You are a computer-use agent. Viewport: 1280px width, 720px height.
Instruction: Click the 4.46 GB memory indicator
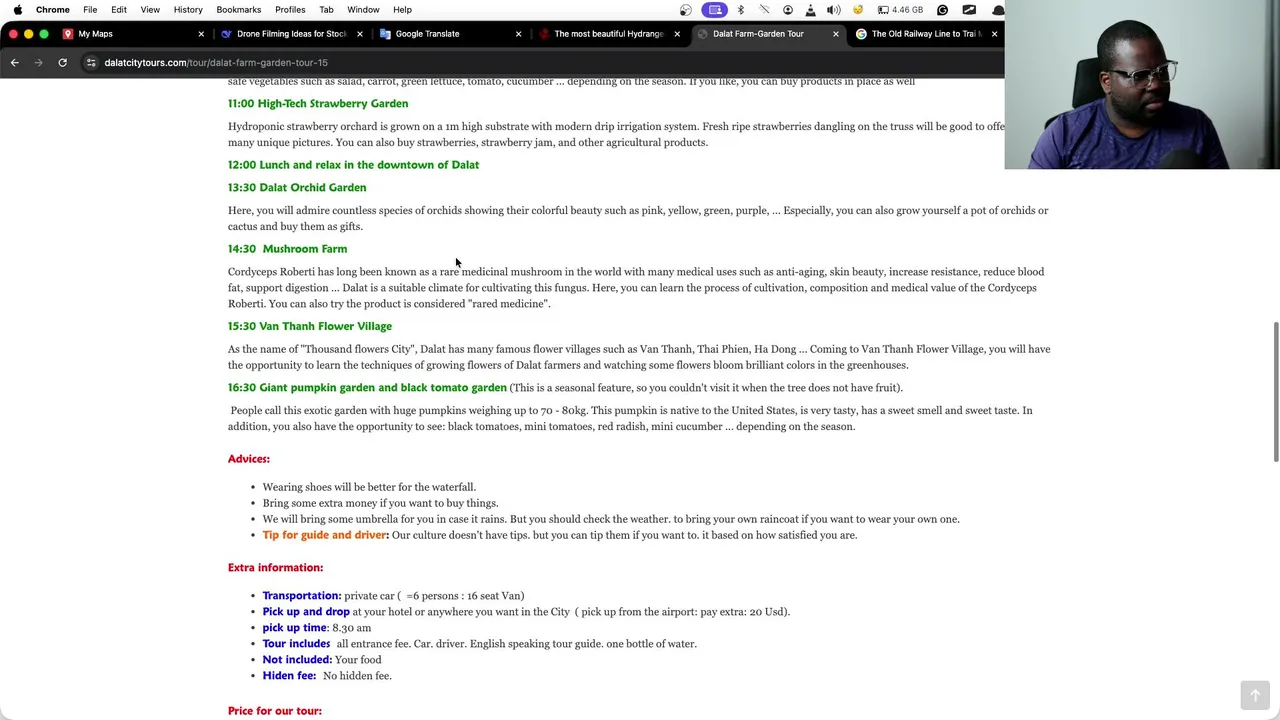900,10
